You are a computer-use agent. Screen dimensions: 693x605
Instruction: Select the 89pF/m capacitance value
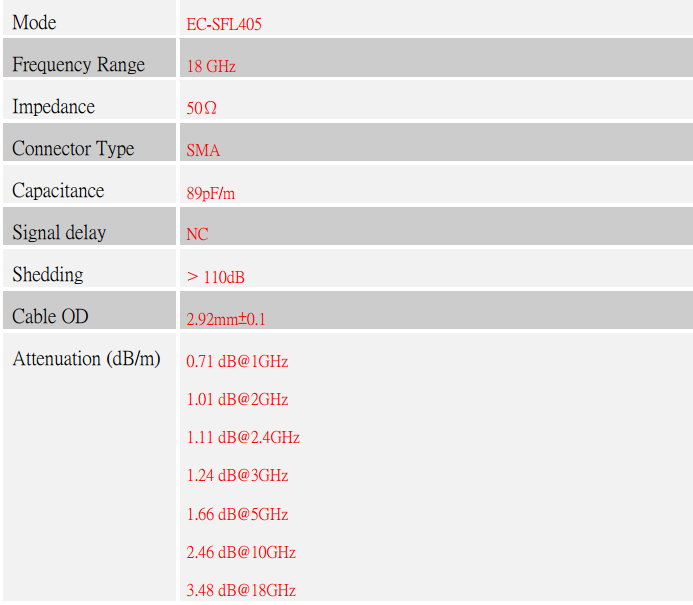(210, 193)
